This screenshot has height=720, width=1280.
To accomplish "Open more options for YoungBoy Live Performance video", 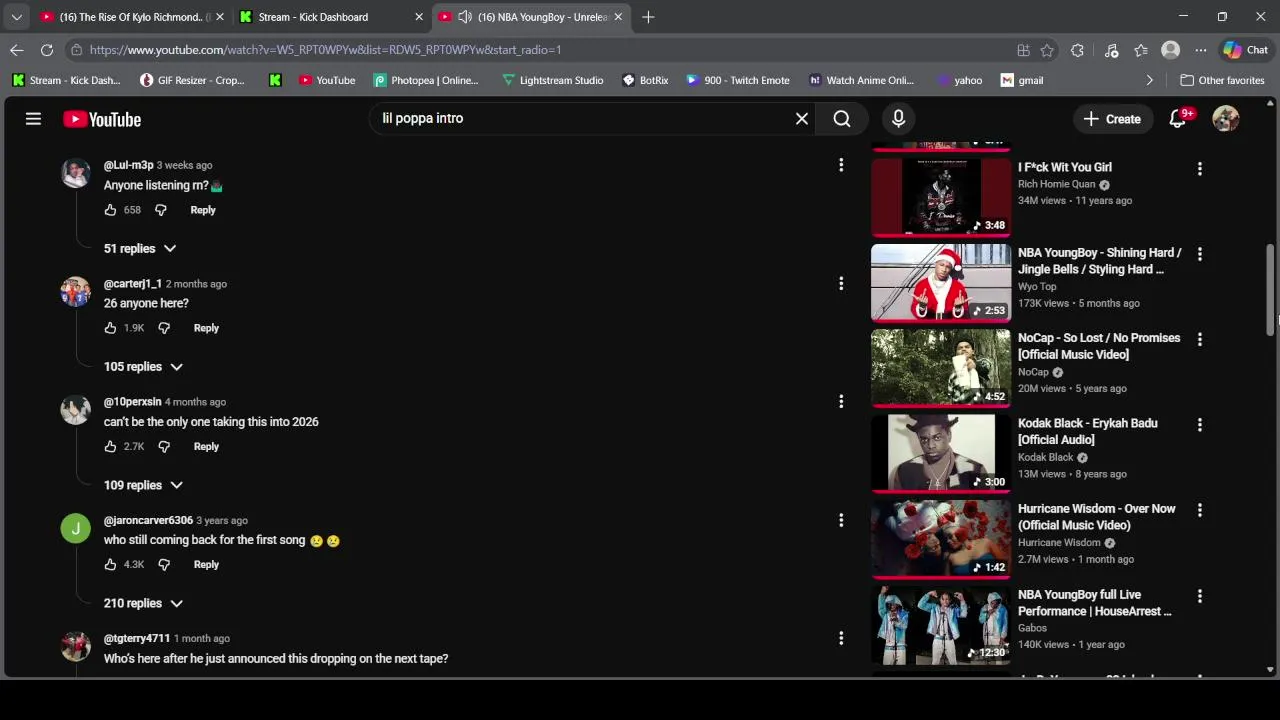I will point(1200,596).
